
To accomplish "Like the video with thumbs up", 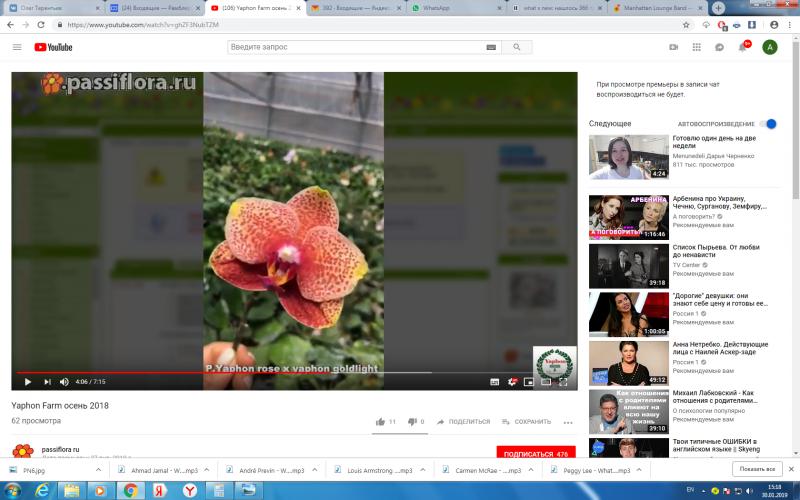I will pyautogui.click(x=381, y=422).
